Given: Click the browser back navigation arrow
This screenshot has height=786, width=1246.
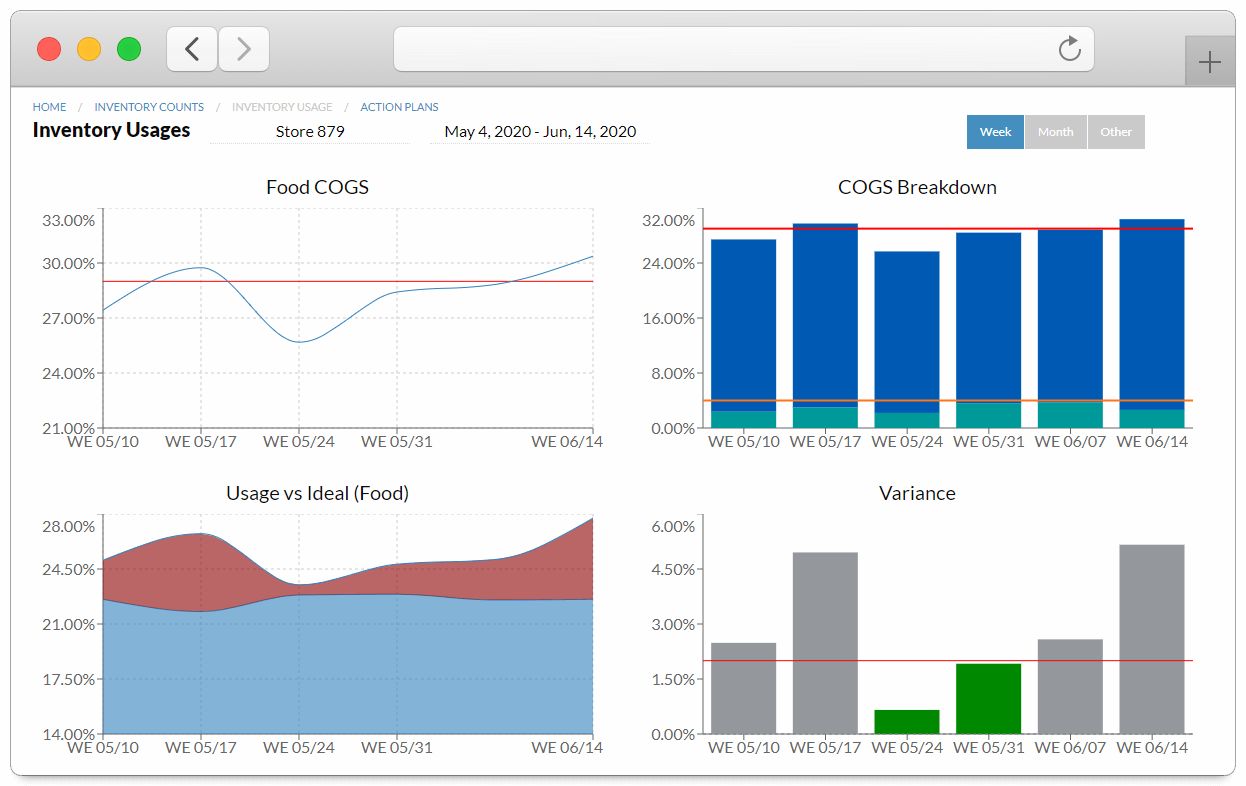Looking at the screenshot, I should [192, 48].
